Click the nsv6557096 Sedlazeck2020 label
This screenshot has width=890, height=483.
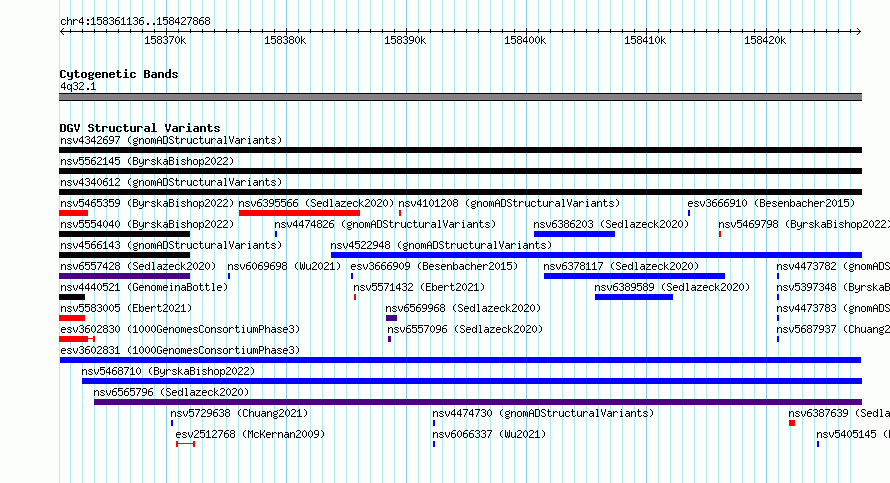pos(465,329)
